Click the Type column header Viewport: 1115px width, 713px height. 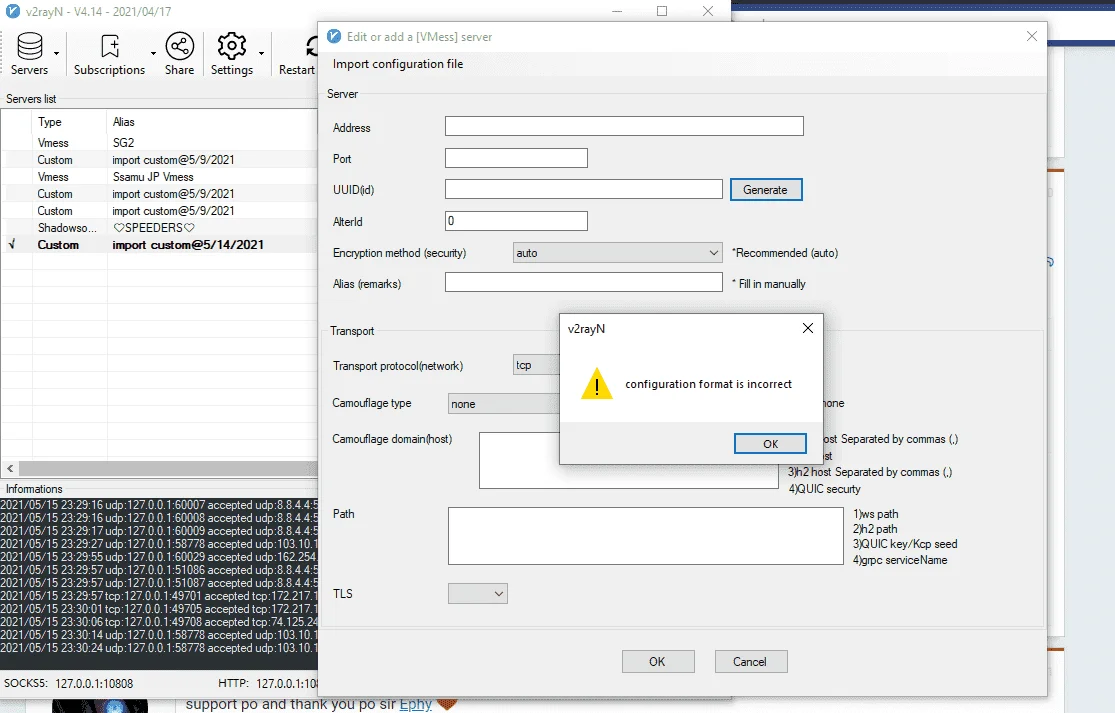pos(70,122)
